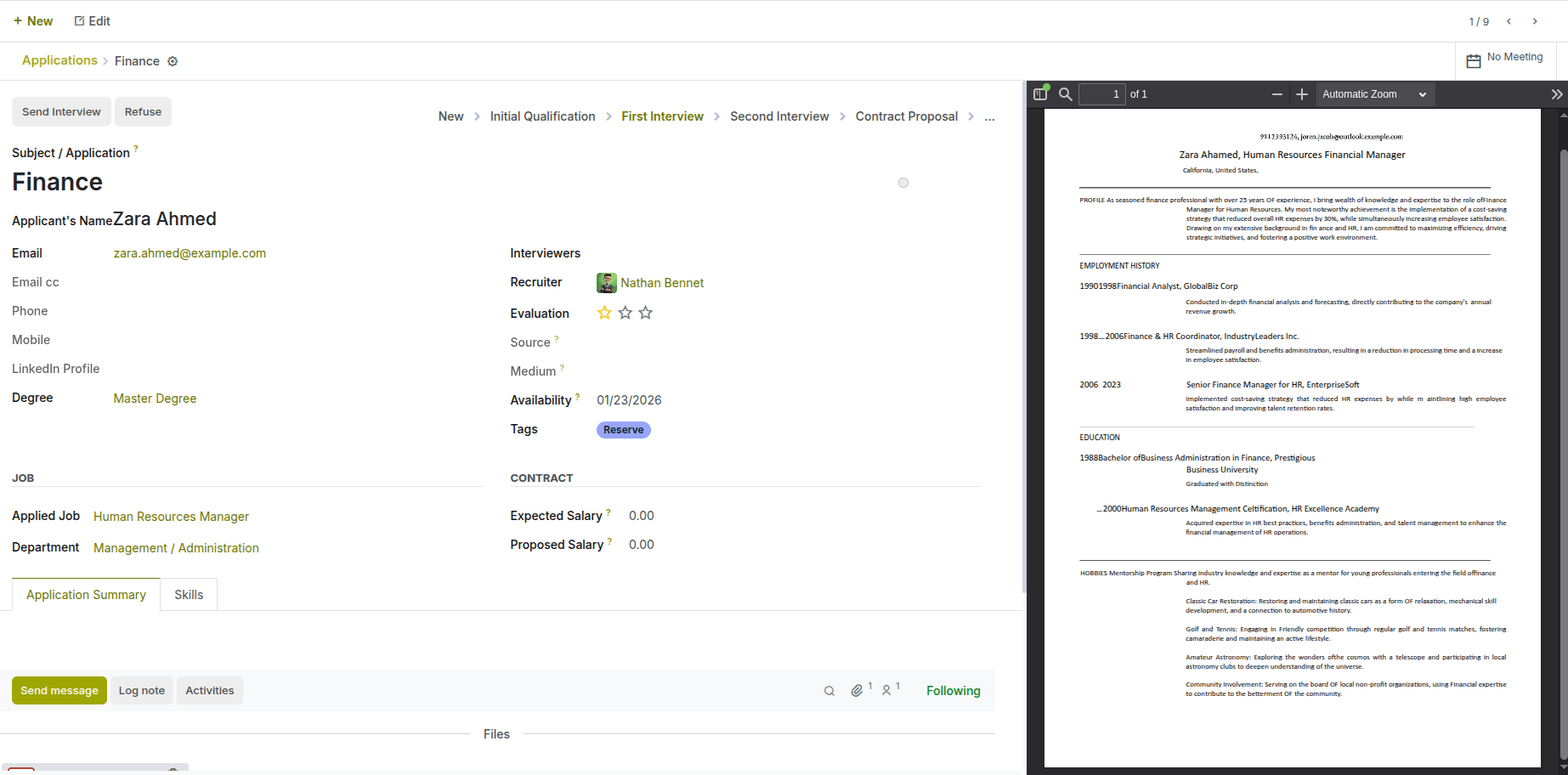Open PDF viewer tools menu arrows
Screen dimensions: 1568x775
pyautogui.click(x=1556, y=94)
